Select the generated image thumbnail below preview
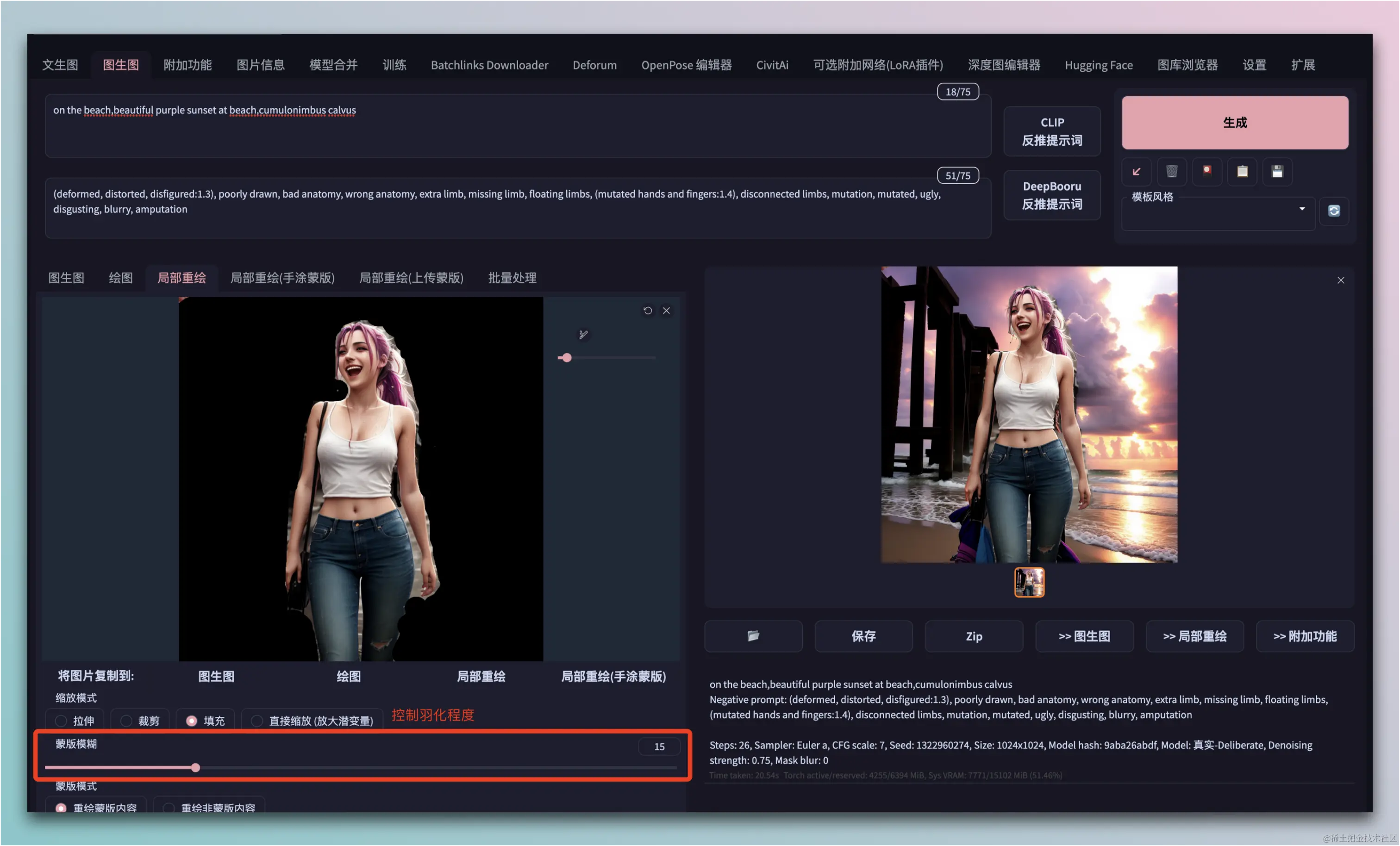Image resolution: width=1400 pixels, height=846 pixels. pos(1029,582)
